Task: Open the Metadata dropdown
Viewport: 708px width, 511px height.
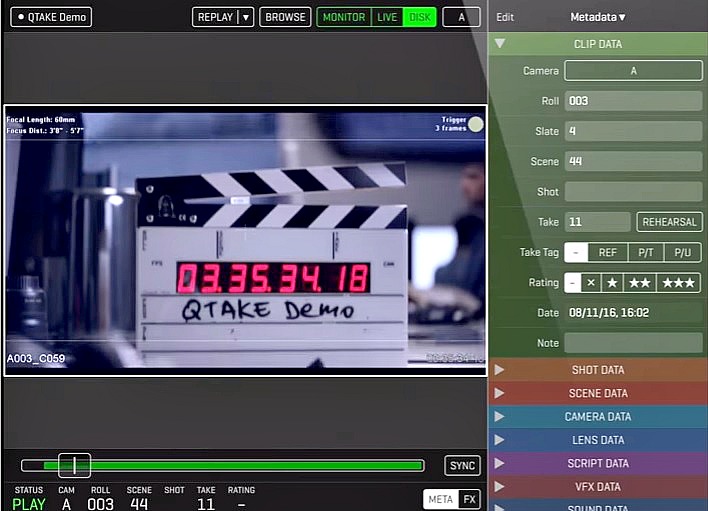Action: [598, 17]
